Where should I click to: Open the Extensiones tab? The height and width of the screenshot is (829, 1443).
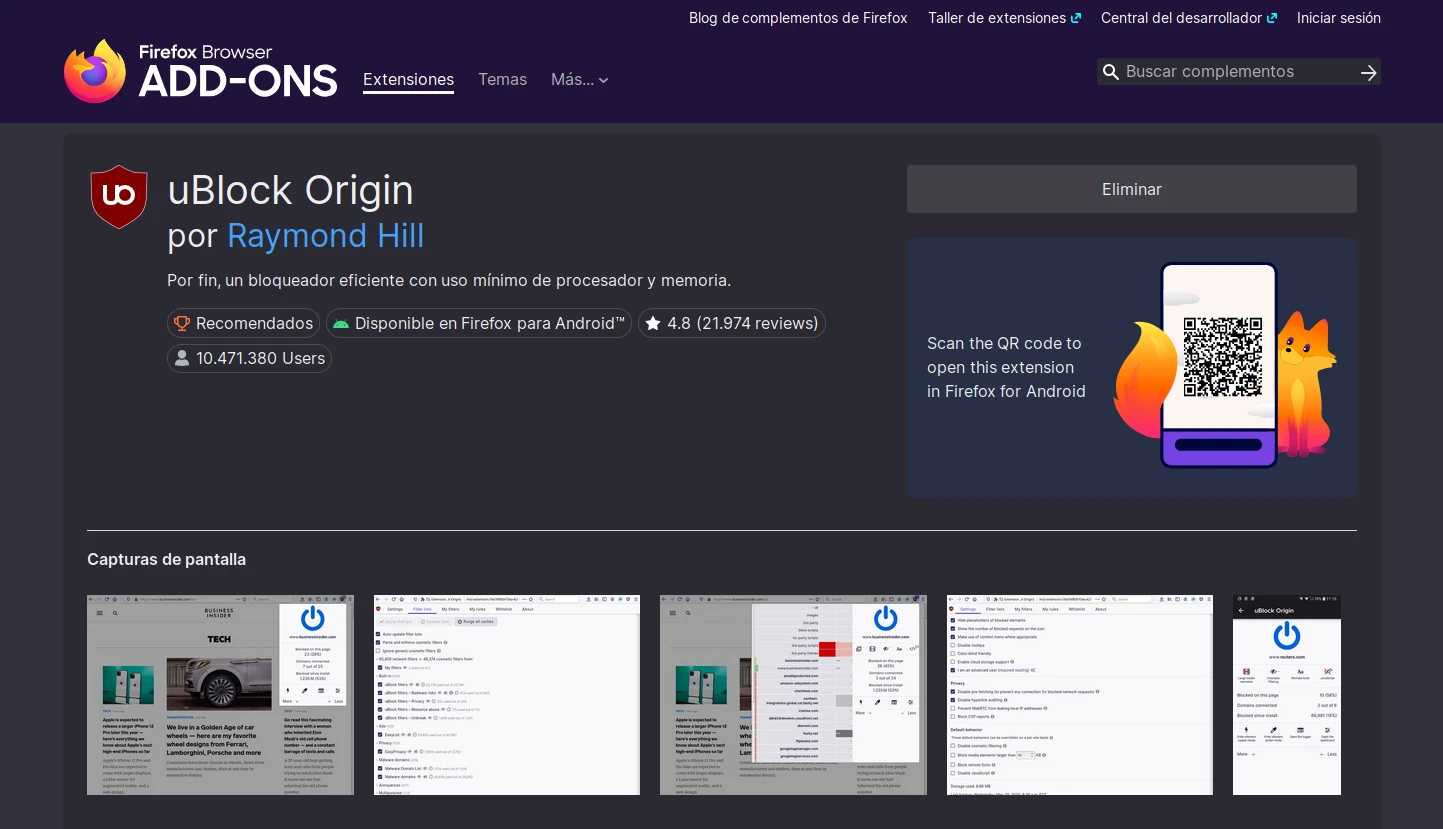tap(408, 80)
